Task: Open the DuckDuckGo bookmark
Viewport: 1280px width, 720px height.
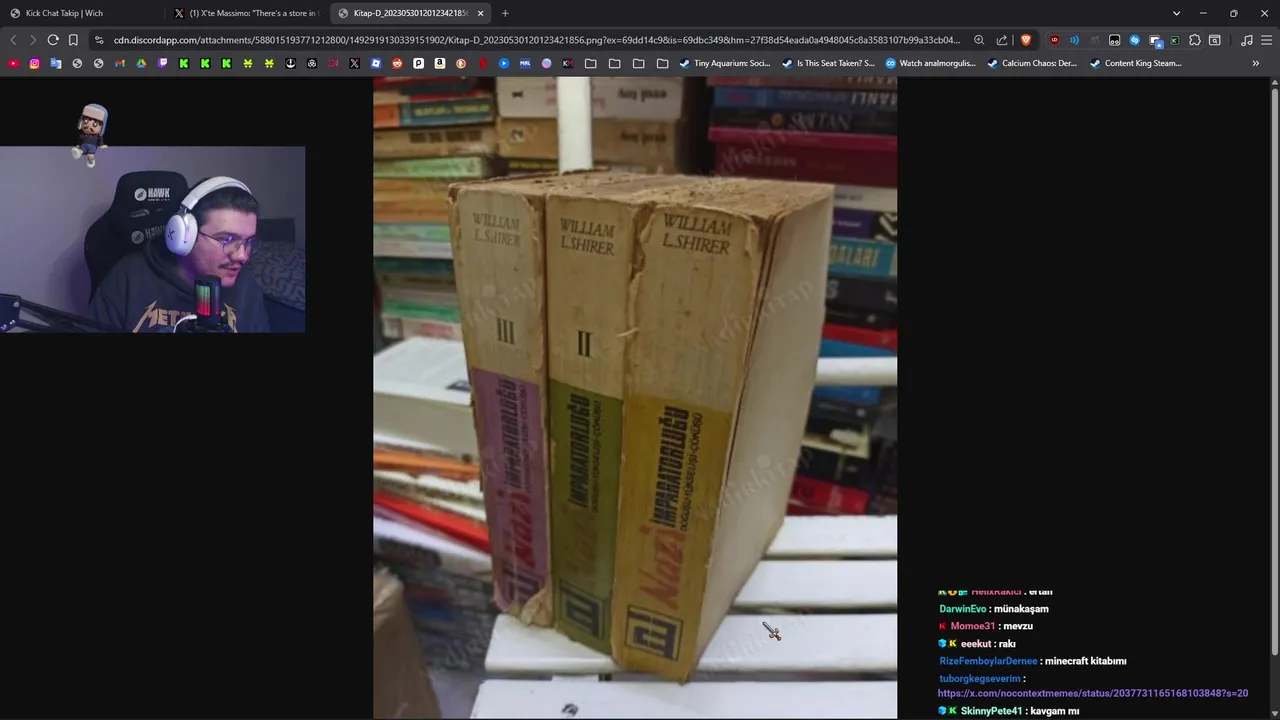Action: click(x=461, y=63)
